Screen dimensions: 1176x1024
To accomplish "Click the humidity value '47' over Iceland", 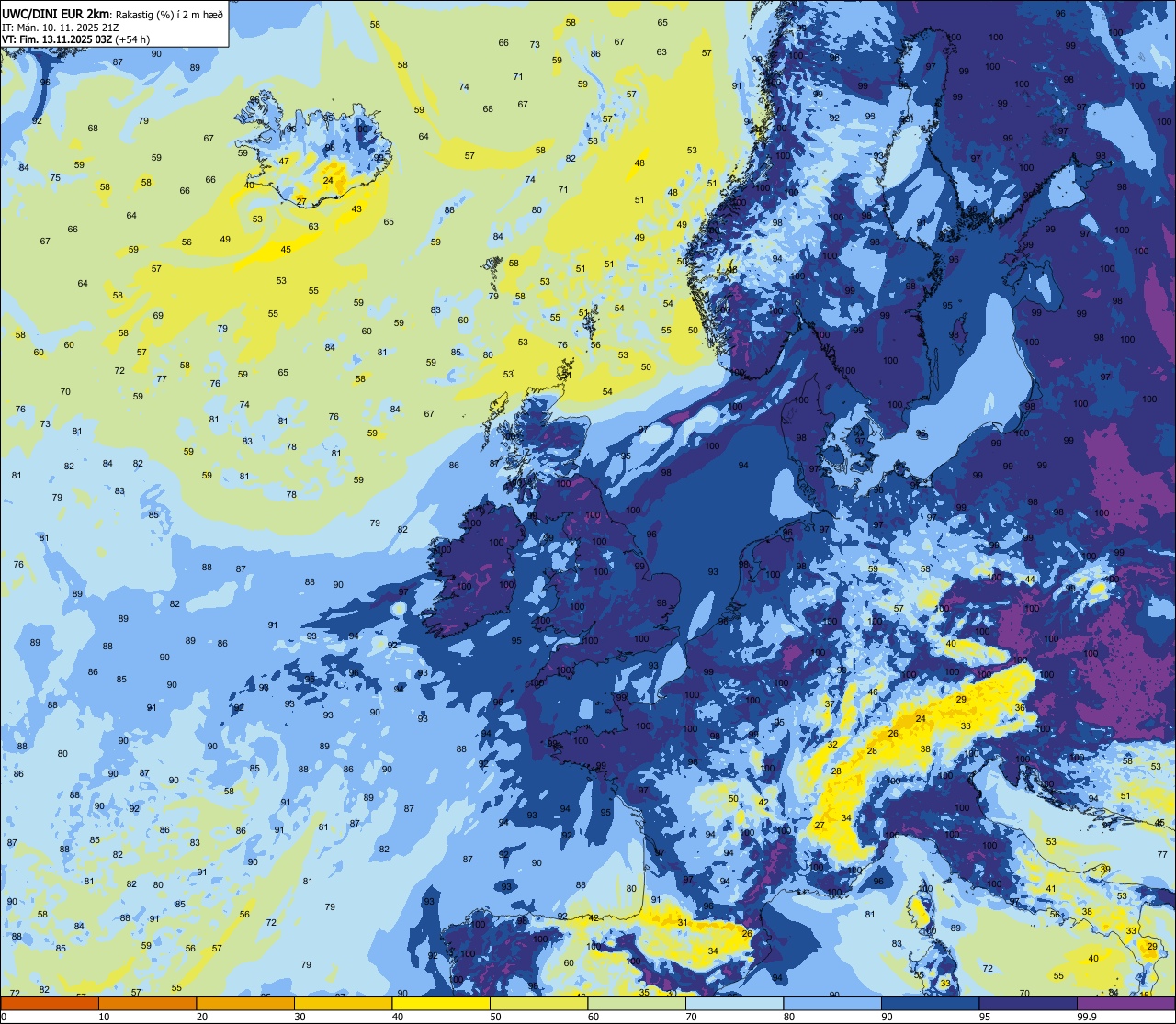I will click(284, 162).
